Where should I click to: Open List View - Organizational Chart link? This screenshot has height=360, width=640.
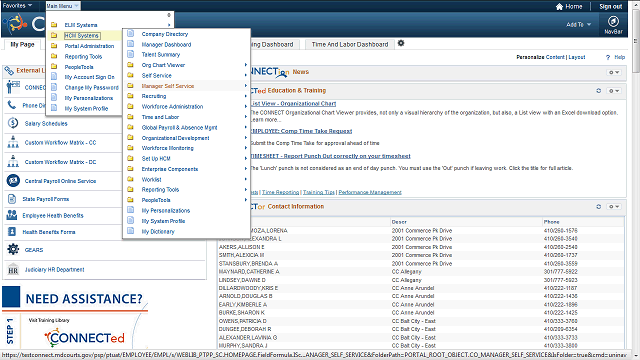pyautogui.click(x=293, y=104)
